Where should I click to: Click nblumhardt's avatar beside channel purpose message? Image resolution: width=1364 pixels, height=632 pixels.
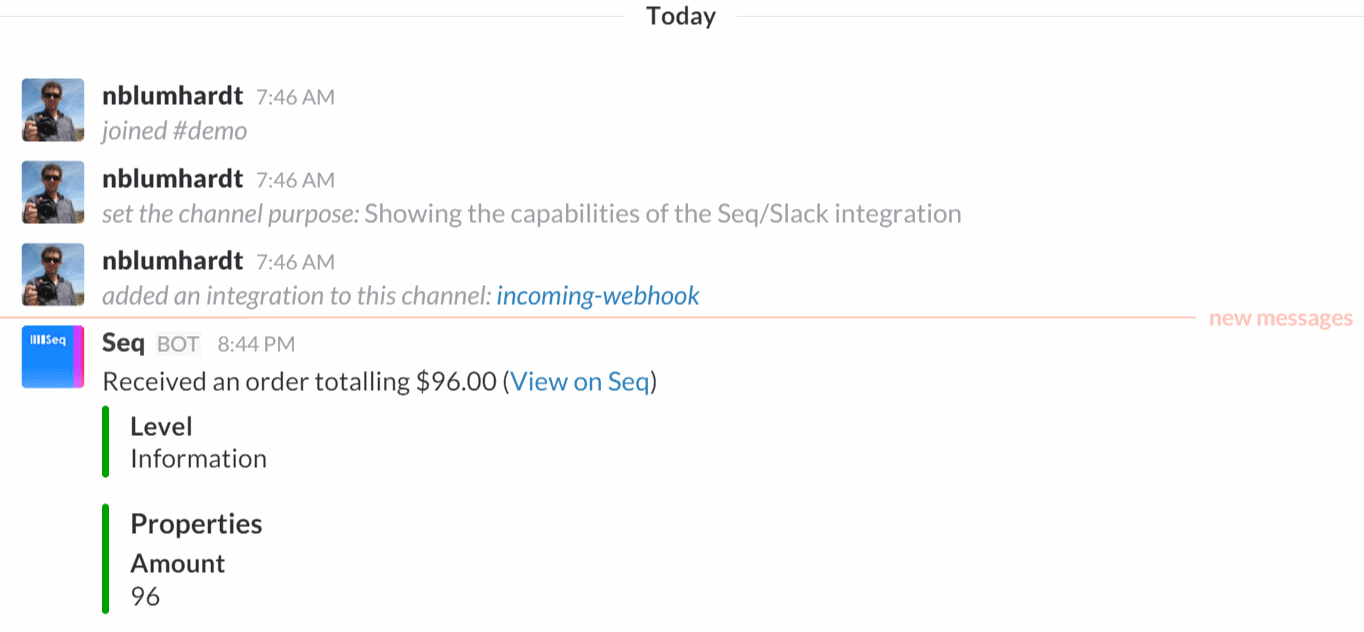[x=53, y=192]
